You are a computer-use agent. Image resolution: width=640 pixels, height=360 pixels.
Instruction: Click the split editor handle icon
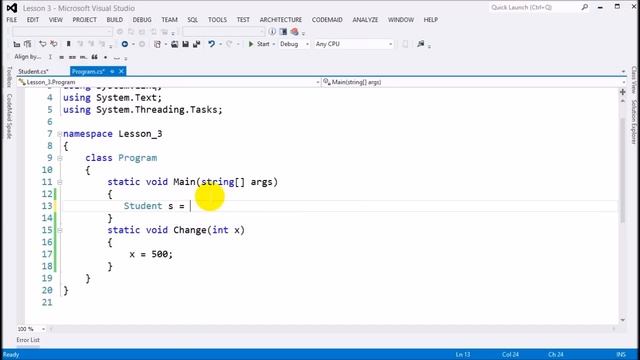click(622, 92)
